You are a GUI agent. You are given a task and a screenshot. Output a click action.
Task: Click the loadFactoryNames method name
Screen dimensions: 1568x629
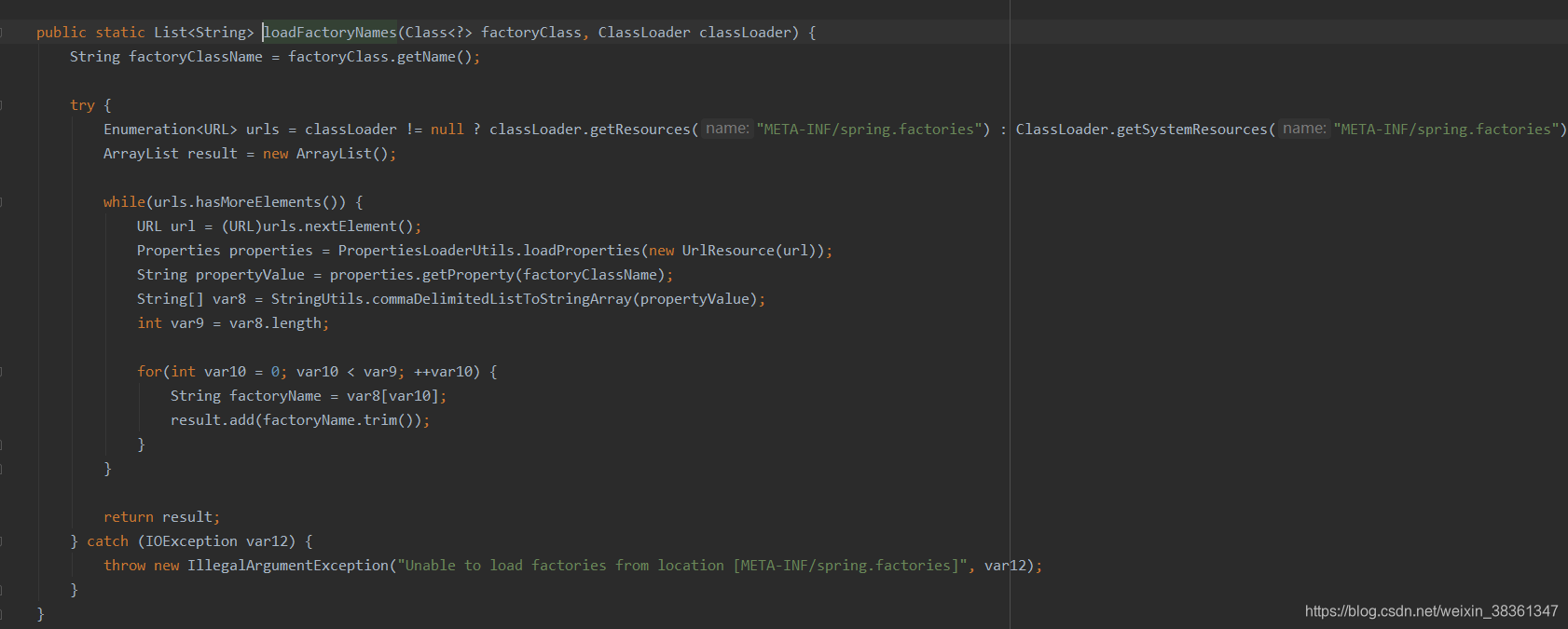pyautogui.click(x=330, y=33)
